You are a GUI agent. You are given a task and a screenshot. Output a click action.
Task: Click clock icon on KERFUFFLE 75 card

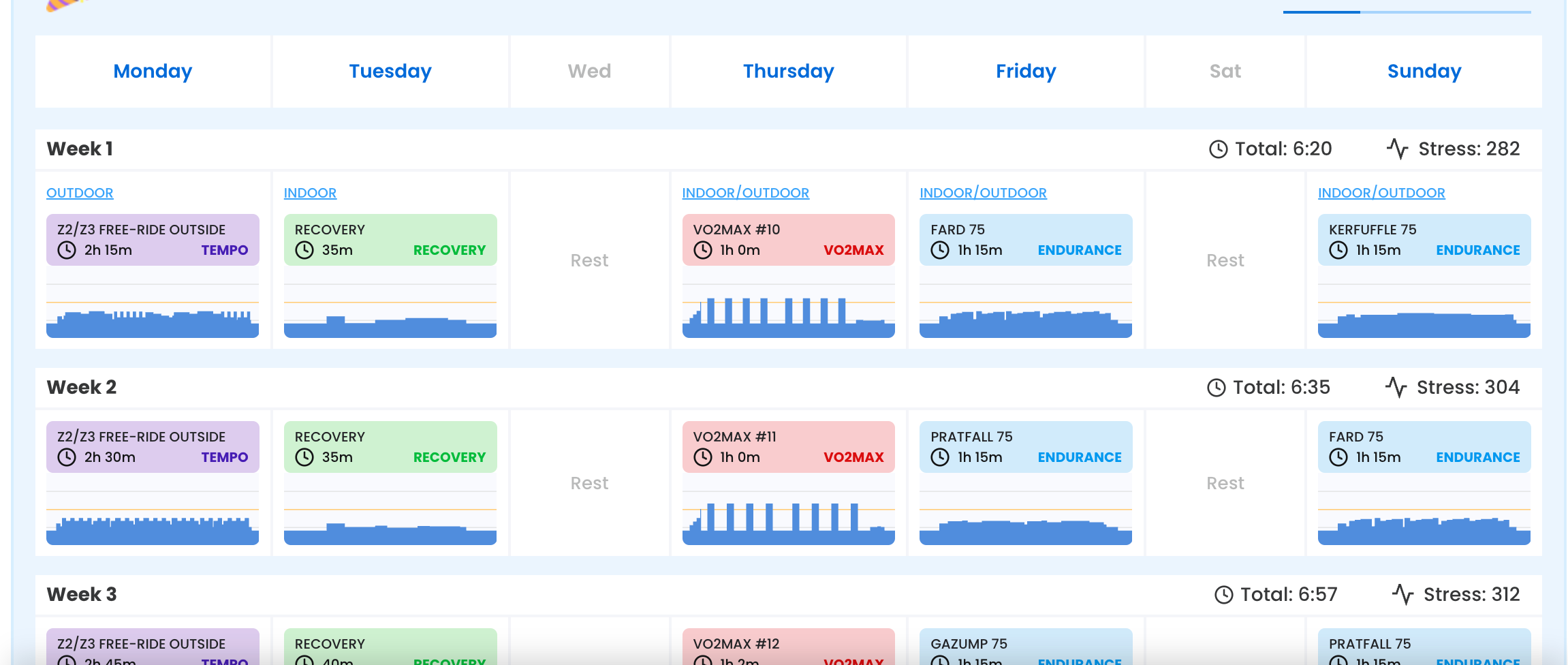1338,250
